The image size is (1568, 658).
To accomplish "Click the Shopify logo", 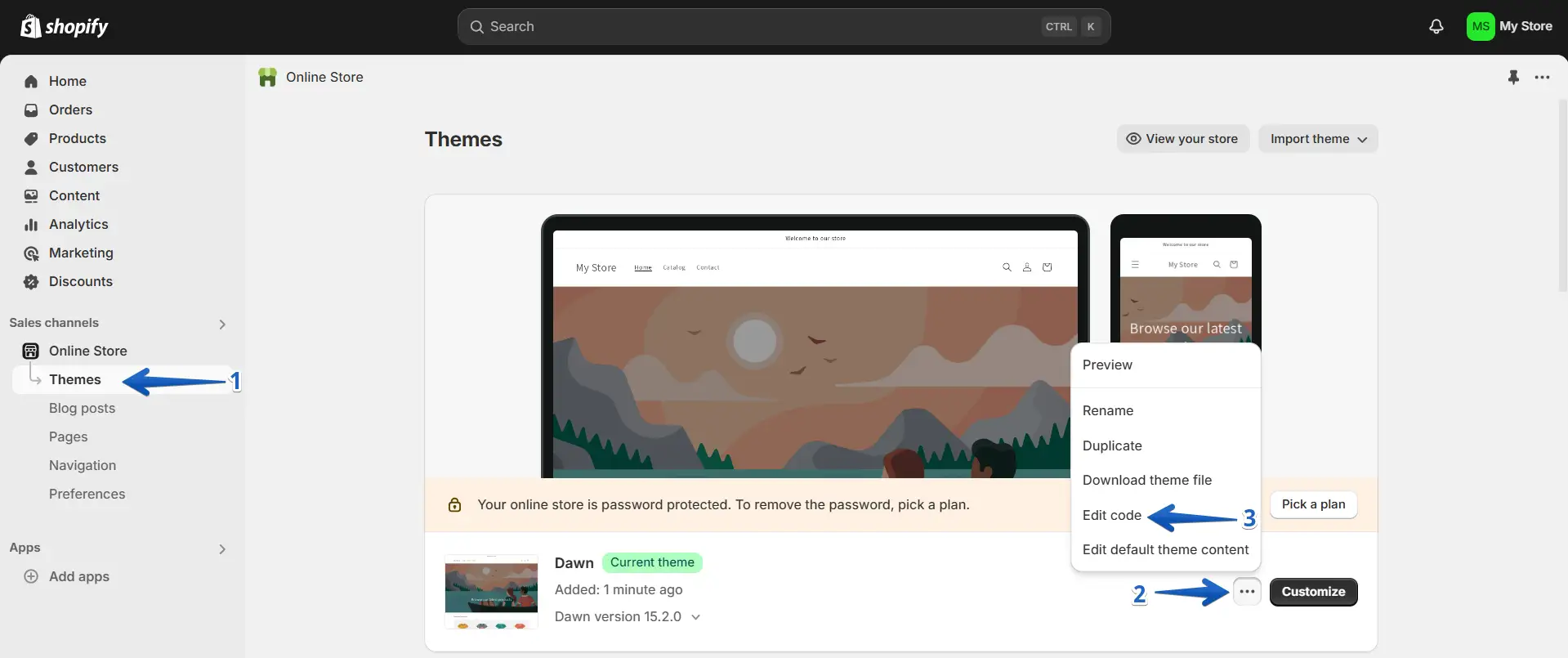I will (x=64, y=27).
